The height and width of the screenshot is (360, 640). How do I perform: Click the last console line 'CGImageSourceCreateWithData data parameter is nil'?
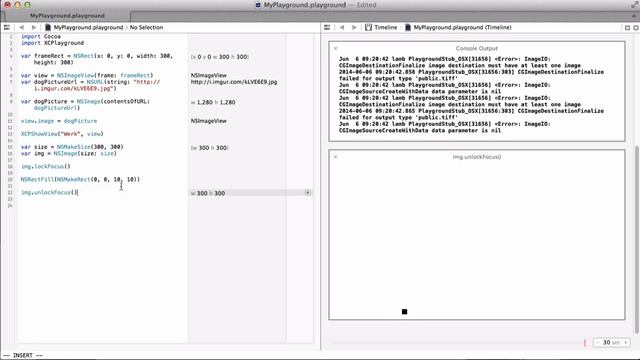coord(420,131)
